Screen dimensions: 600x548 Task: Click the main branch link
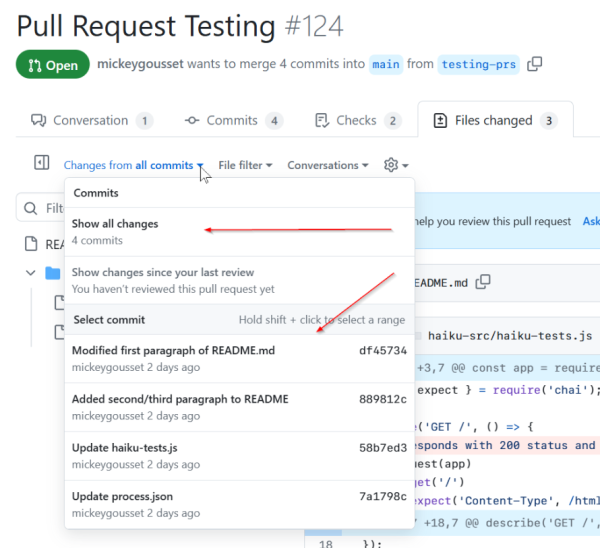tap(386, 64)
